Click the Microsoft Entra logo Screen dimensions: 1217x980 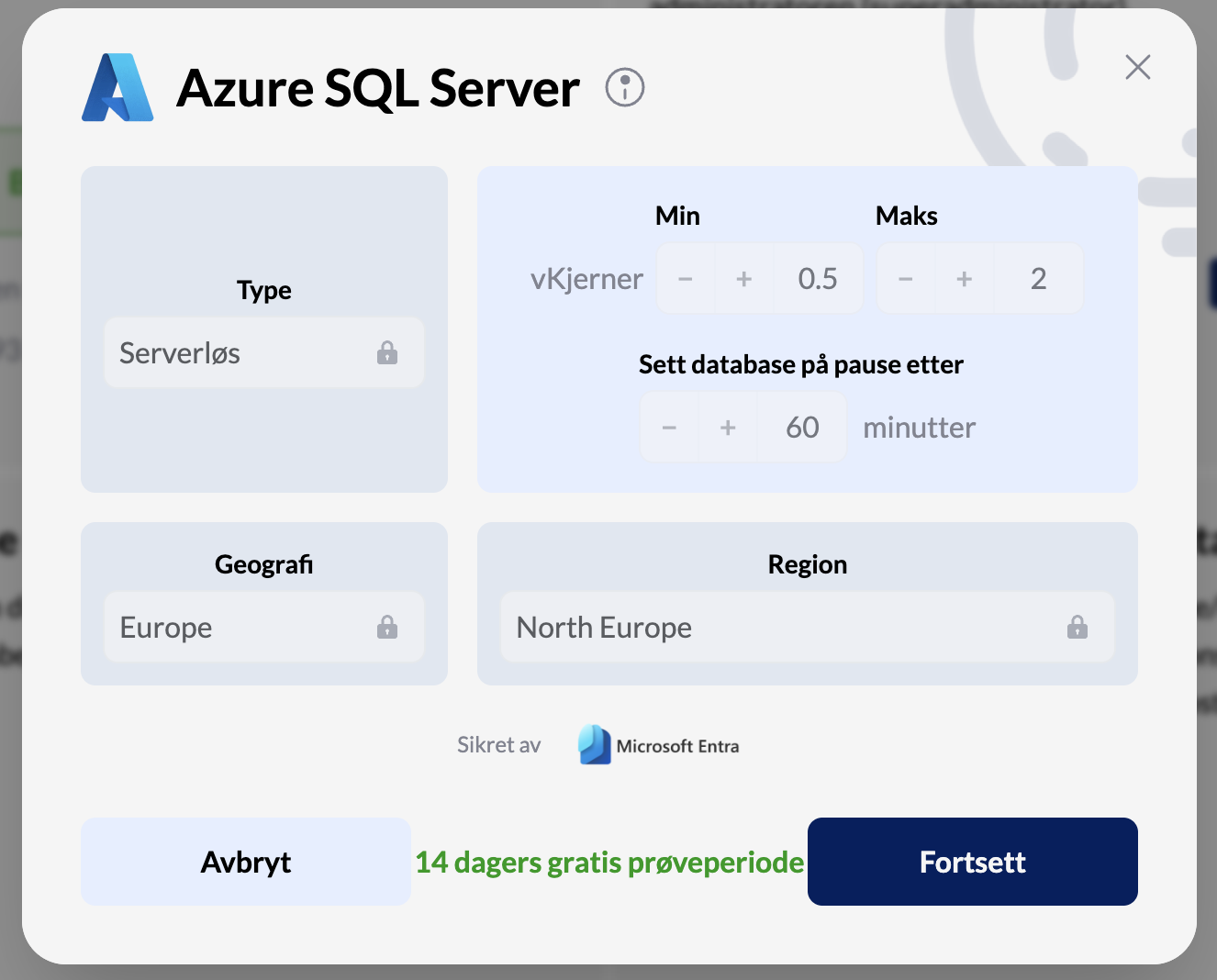pyautogui.click(x=659, y=745)
